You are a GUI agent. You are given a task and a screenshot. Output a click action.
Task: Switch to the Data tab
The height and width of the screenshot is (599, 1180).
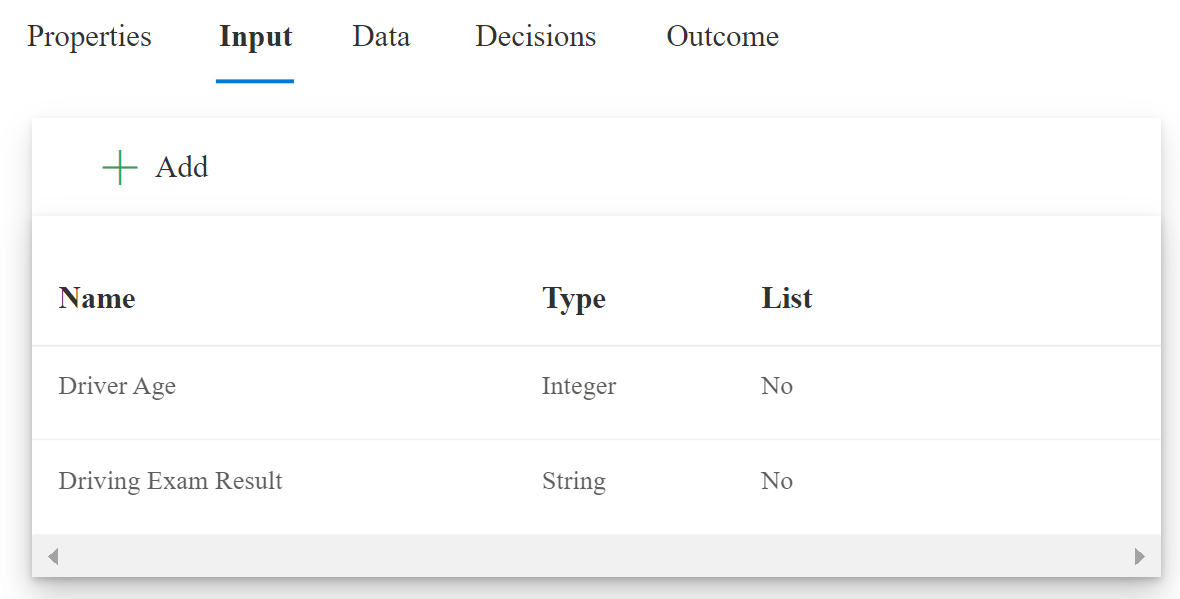[x=381, y=37]
